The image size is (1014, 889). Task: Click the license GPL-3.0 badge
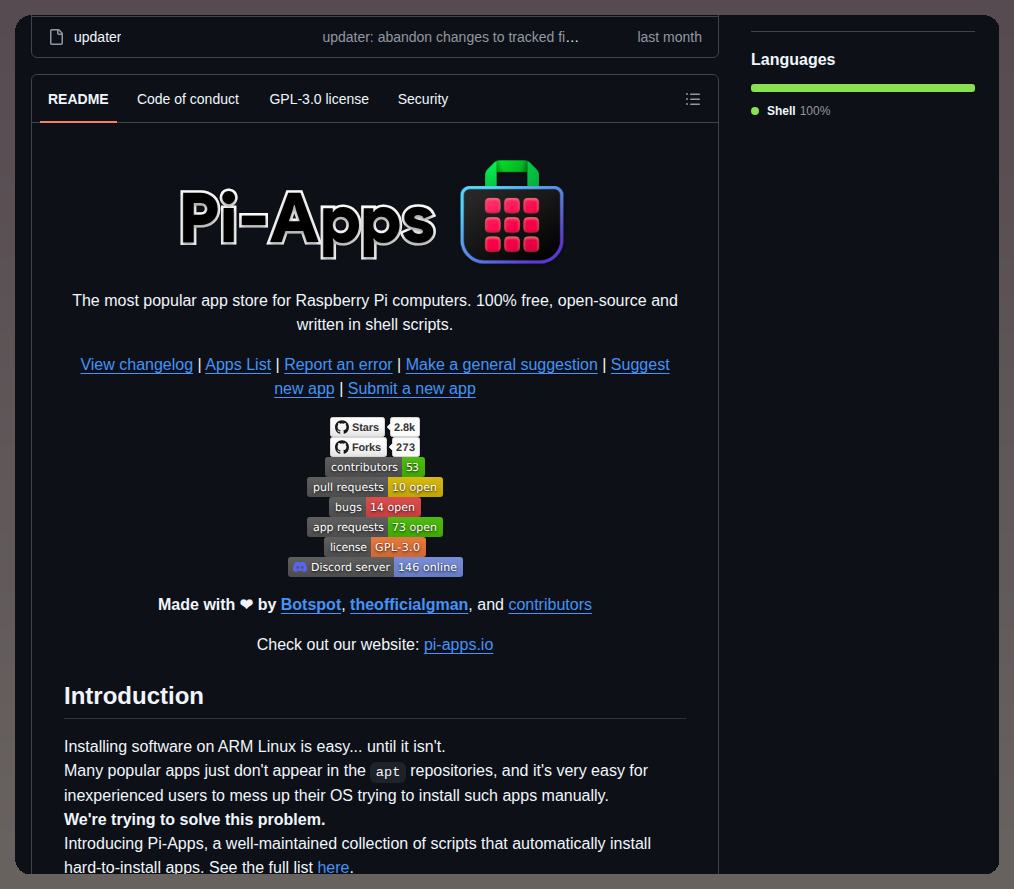375,547
